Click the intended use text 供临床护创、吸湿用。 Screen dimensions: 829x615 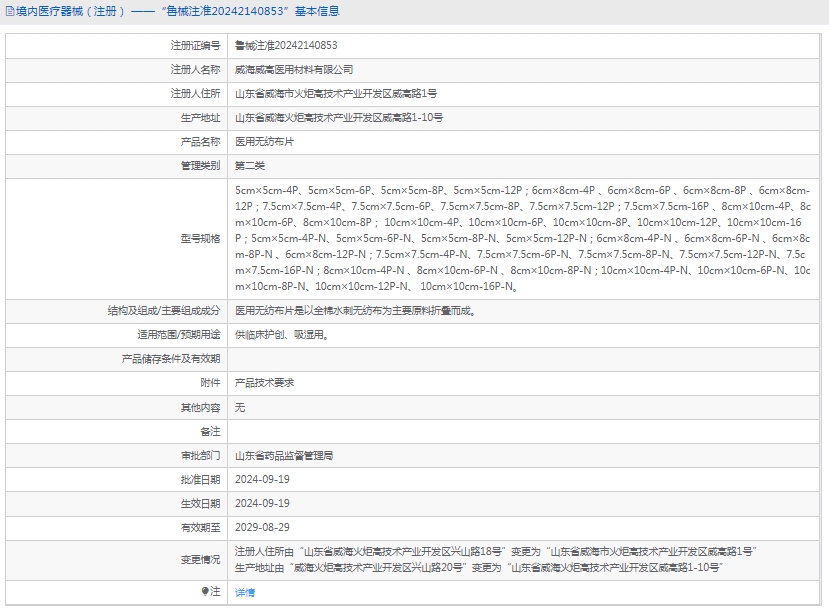click(281, 335)
